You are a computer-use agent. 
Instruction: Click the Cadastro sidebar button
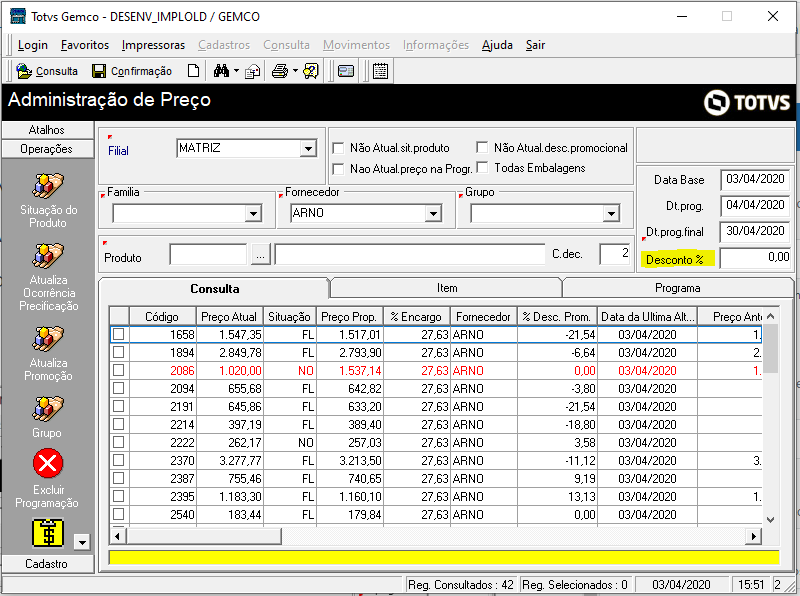[x=47, y=563]
